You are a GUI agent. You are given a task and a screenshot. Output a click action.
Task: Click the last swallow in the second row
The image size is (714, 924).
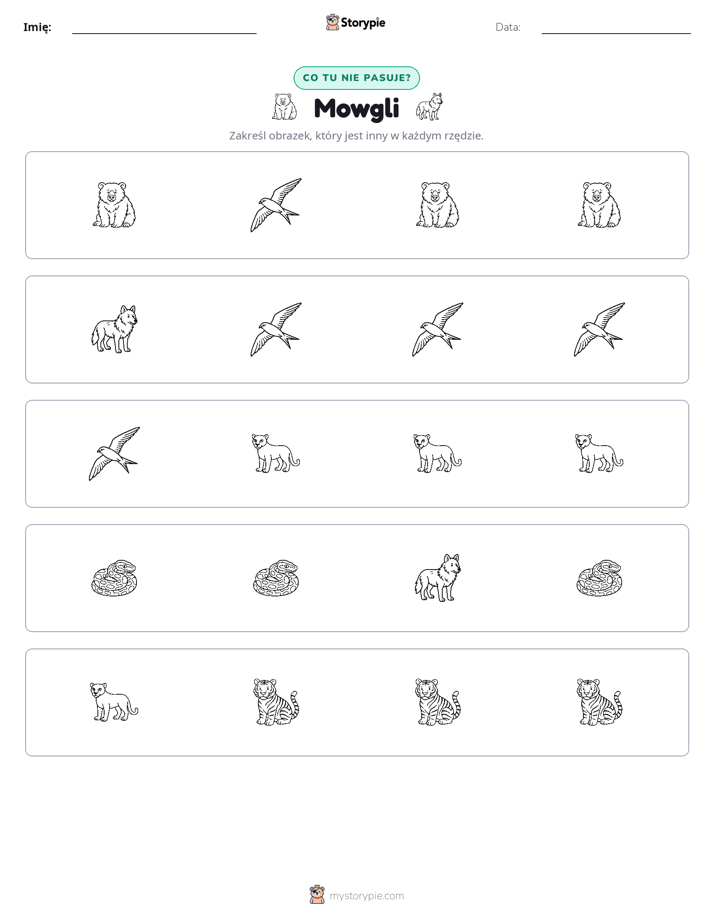coord(599,329)
